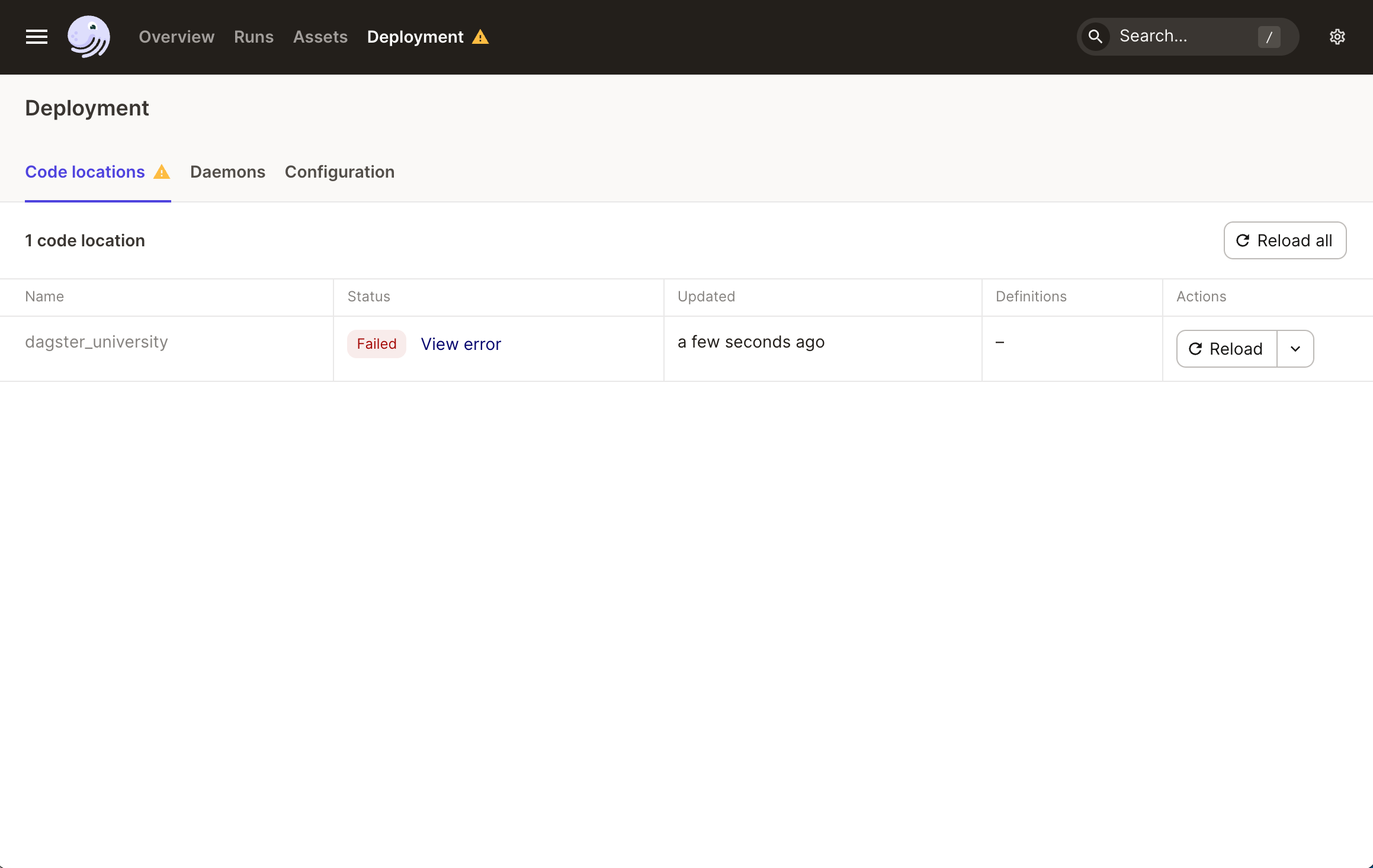This screenshot has height=868, width=1373.
Task: Select the dagster_university name cell
Action: (97, 342)
